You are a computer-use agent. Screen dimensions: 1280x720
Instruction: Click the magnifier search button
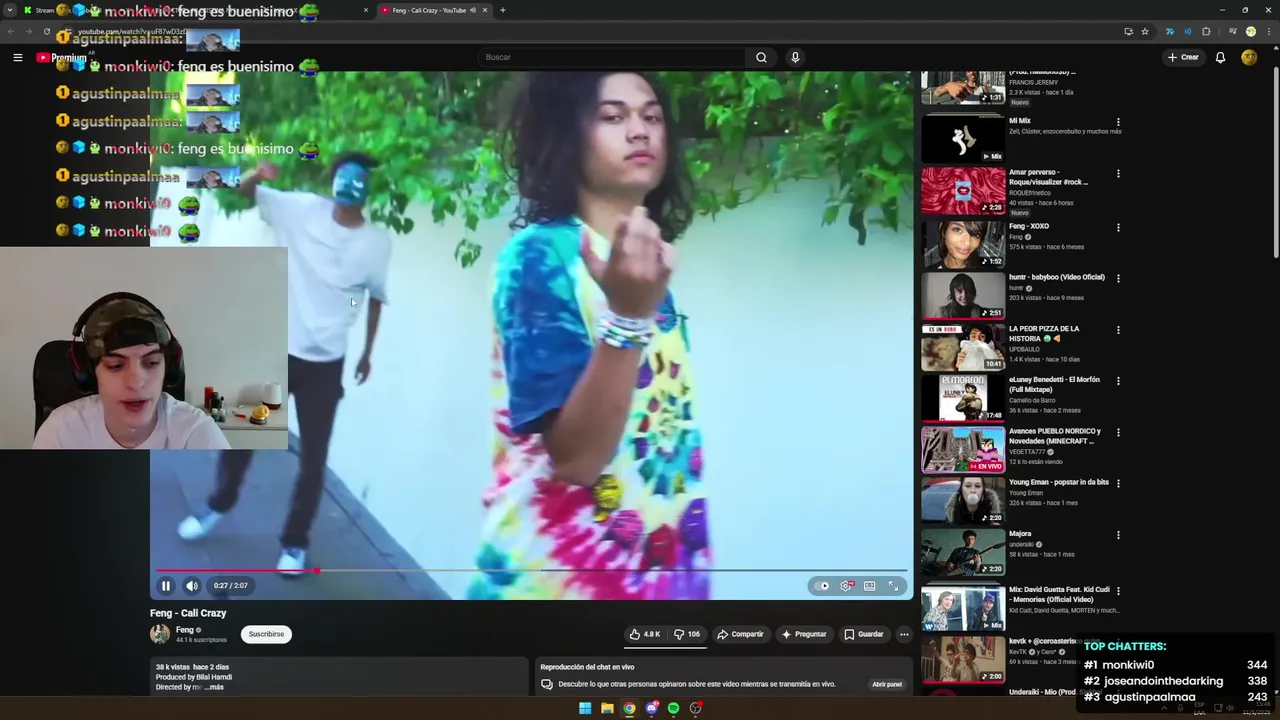(761, 57)
